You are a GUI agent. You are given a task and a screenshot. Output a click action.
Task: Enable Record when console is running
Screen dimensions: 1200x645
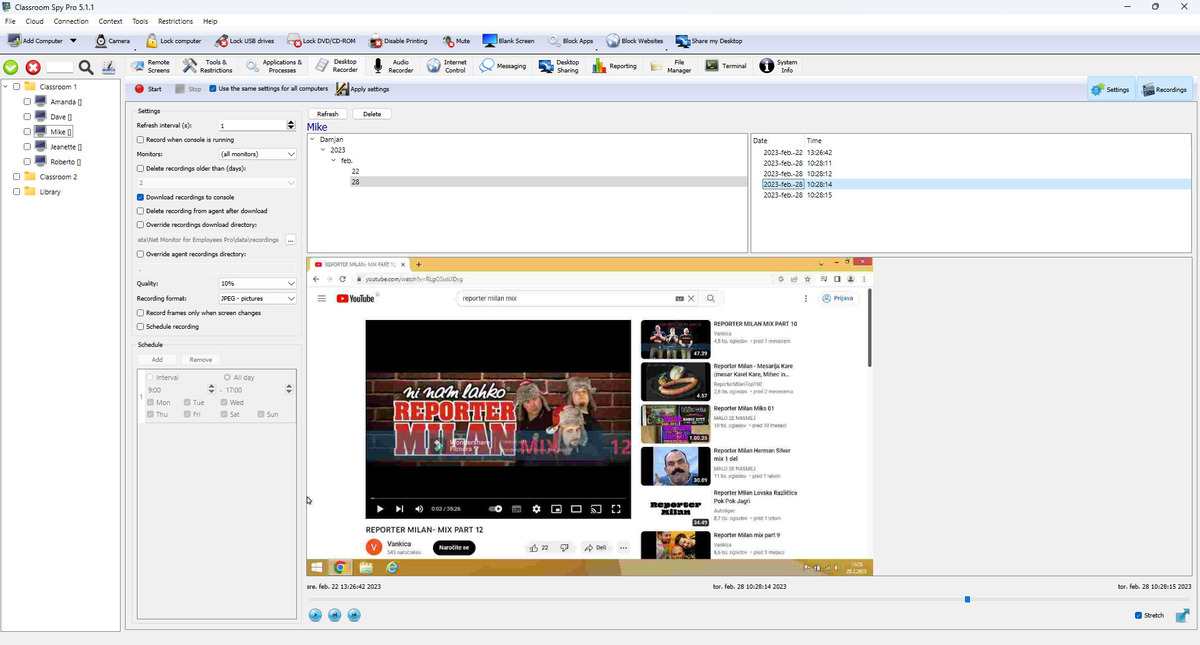tap(140, 138)
